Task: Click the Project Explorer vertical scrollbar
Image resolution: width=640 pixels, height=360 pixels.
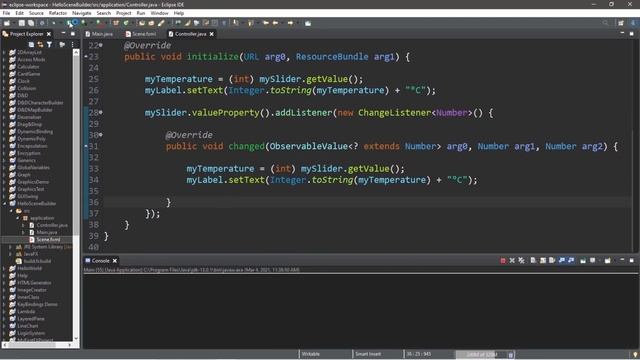Action: (x=76, y=196)
